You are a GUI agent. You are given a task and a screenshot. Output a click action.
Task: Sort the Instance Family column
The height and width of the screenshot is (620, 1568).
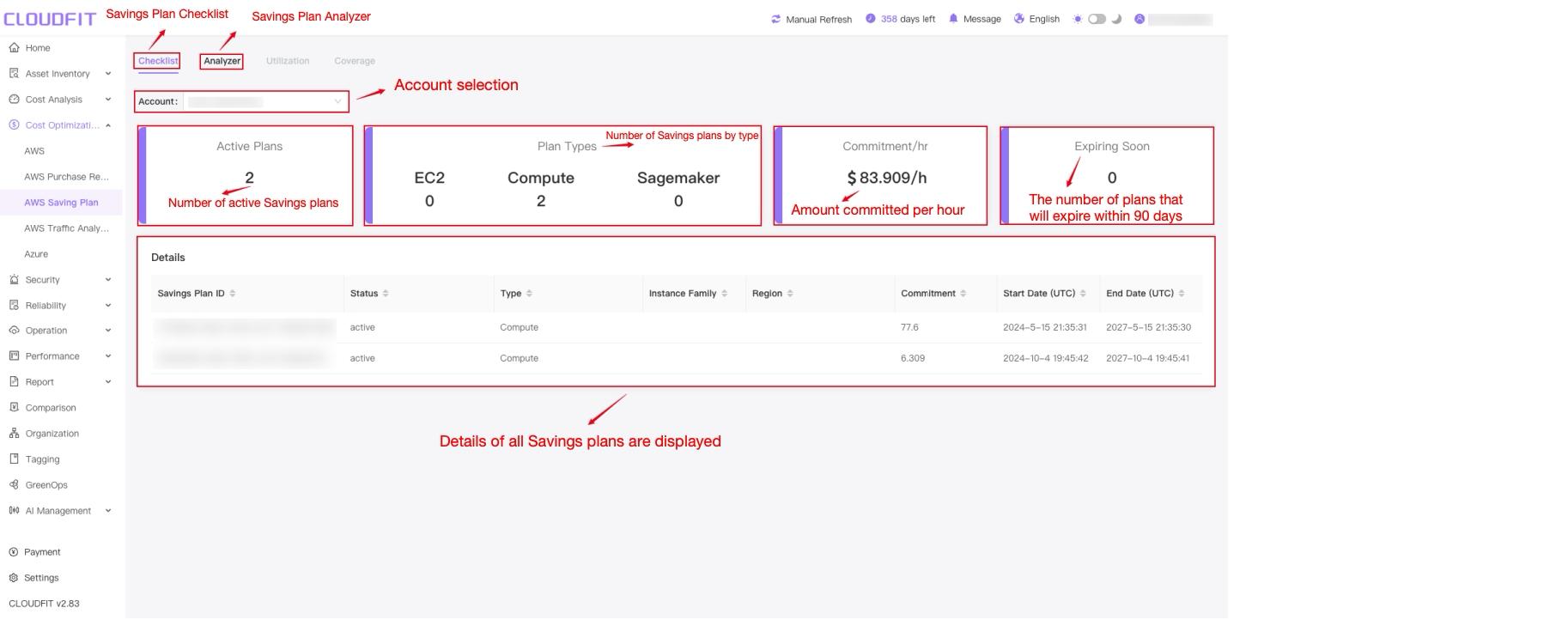[724, 294]
